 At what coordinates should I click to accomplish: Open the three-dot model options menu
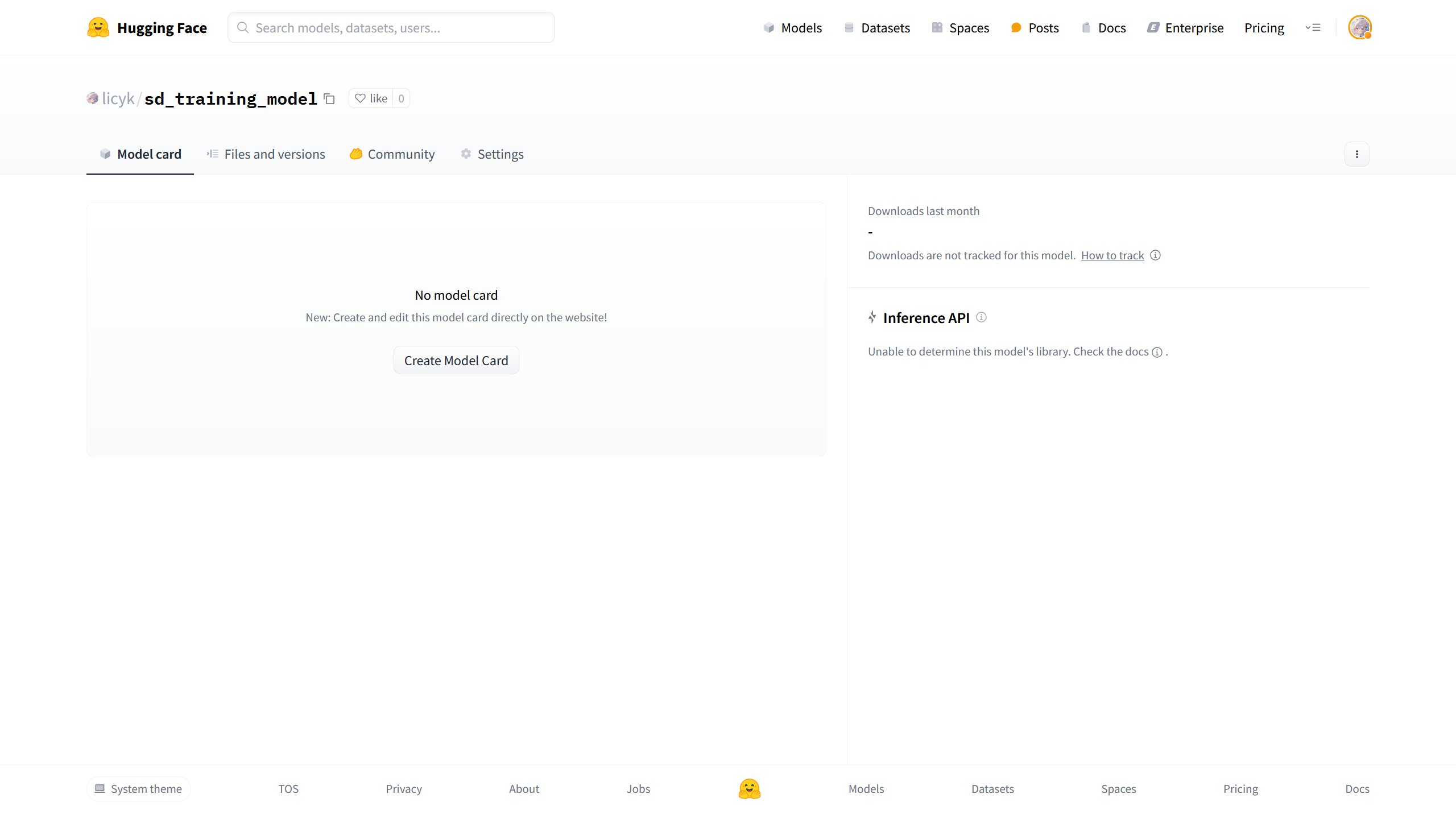(x=1356, y=154)
